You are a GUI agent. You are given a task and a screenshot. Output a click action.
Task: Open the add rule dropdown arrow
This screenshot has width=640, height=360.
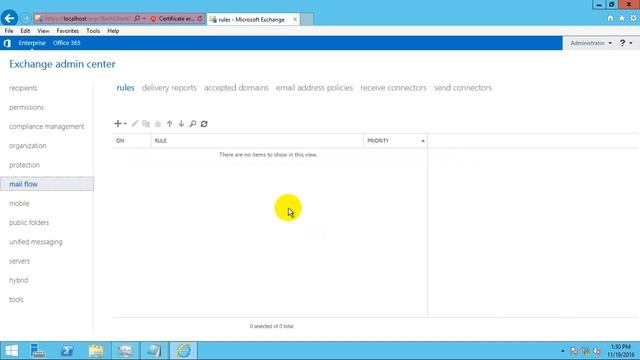[x=125, y=124]
